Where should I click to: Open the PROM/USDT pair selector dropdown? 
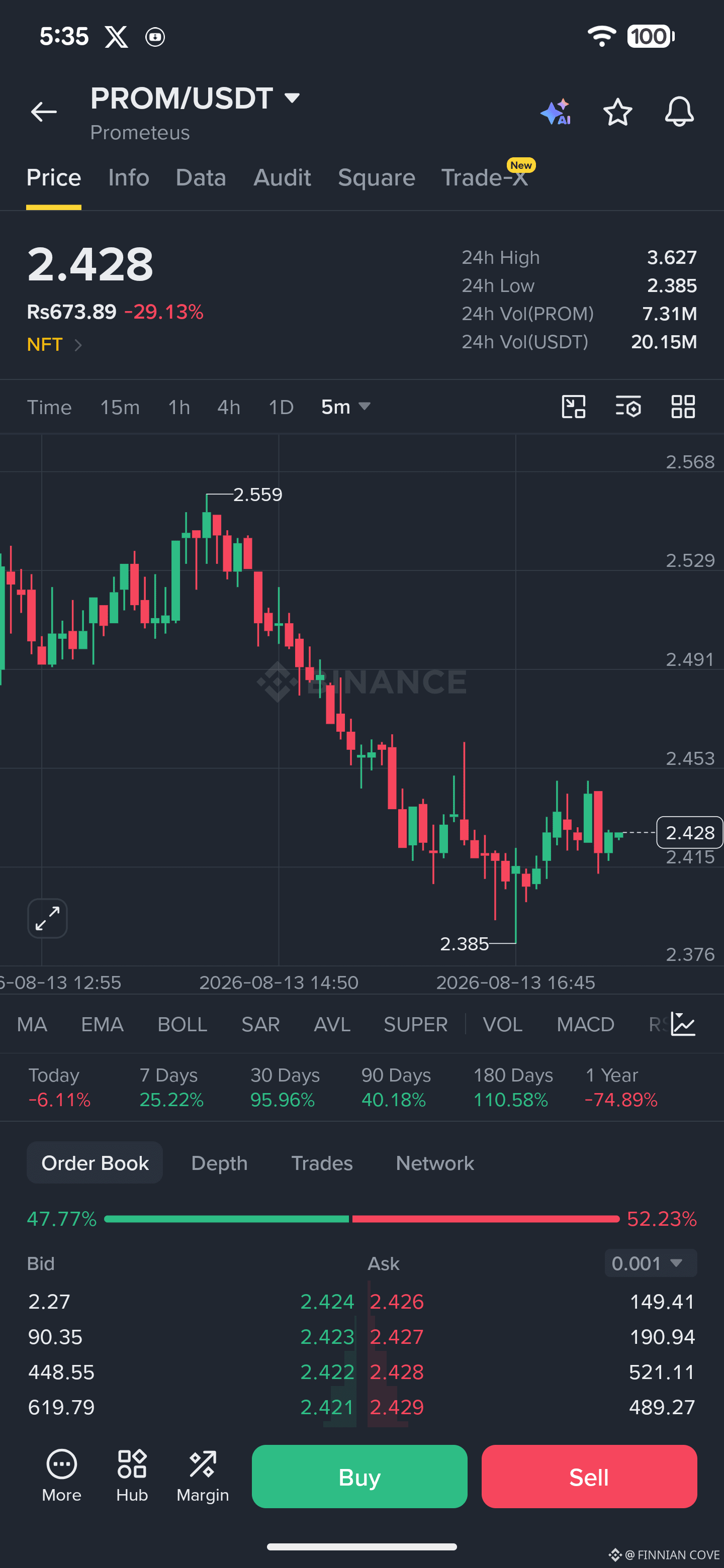pos(195,98)
